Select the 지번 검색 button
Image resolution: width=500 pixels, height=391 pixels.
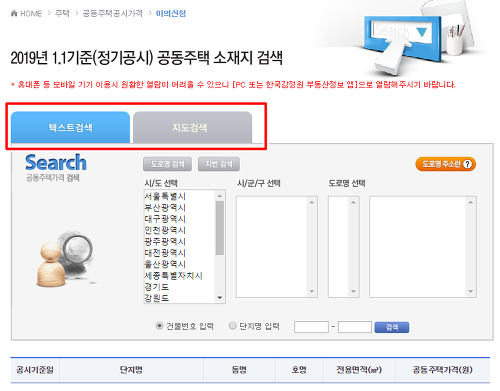point(219,164)
